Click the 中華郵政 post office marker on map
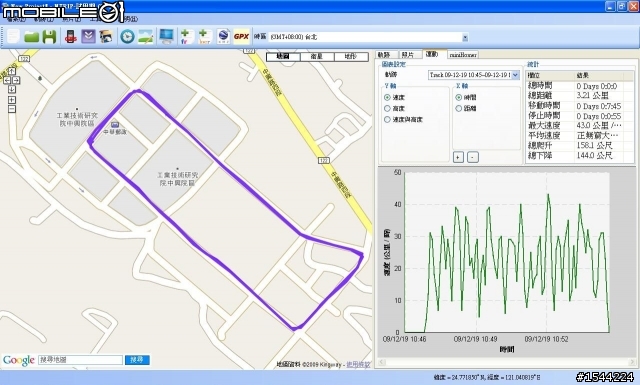640x385 pixels. [115, 125]
